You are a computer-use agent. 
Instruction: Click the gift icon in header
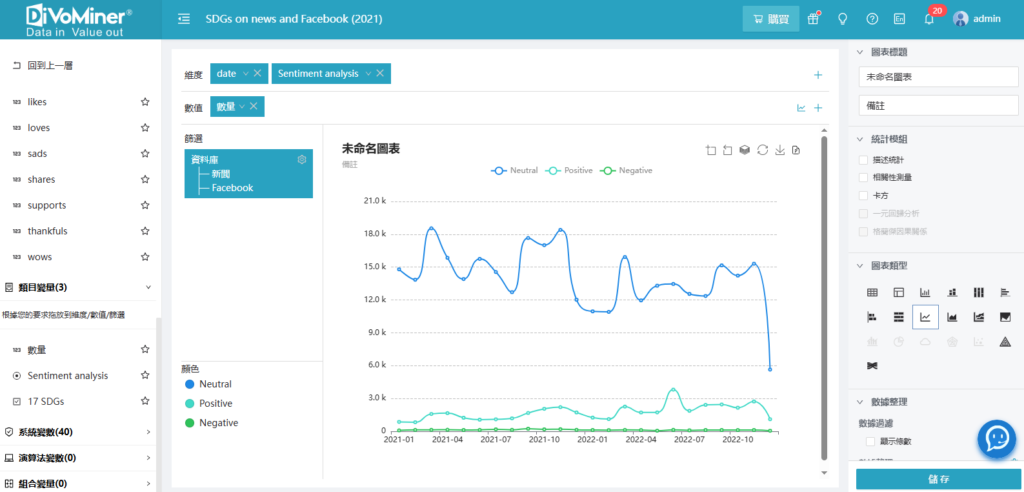[x=814, y=19]
